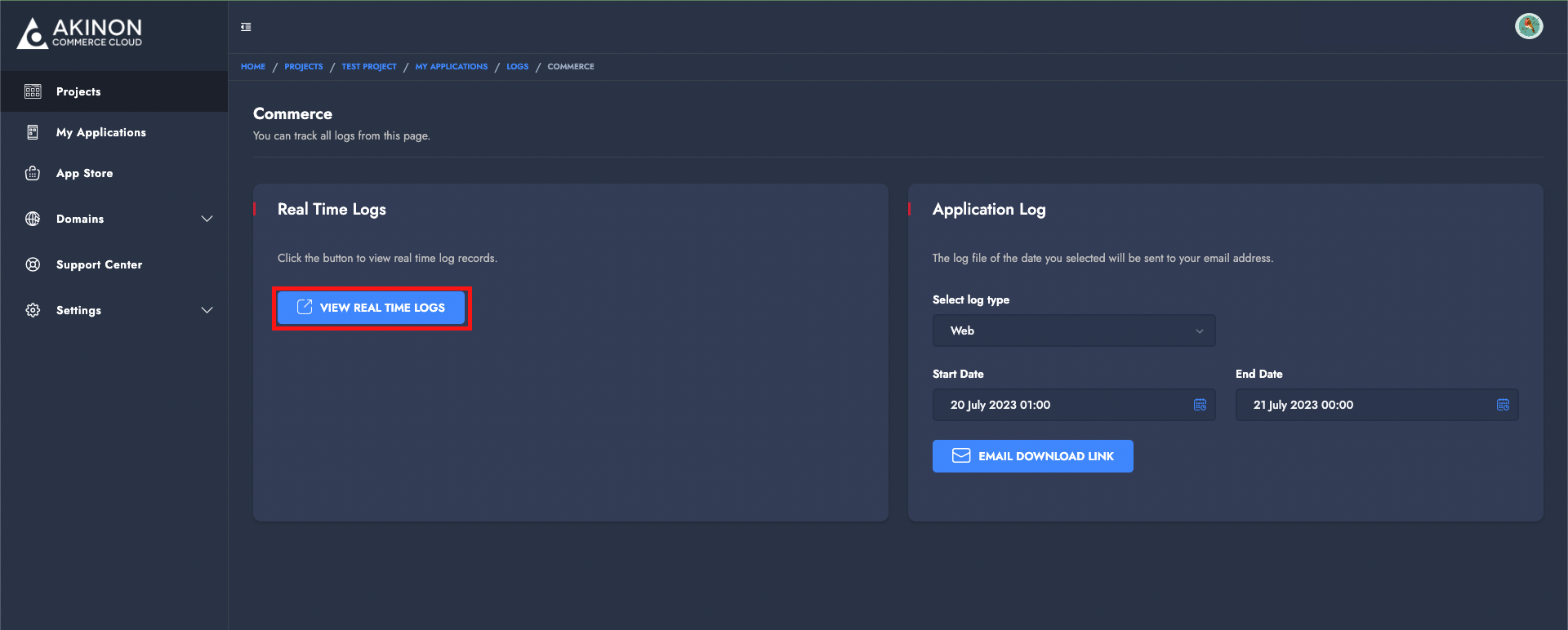Click the View Real Time Logs button

[372, 308]
